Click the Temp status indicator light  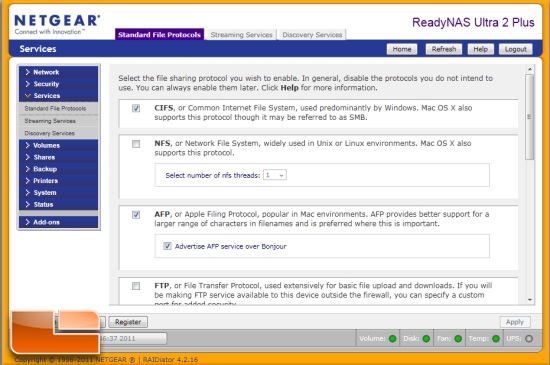496,339
